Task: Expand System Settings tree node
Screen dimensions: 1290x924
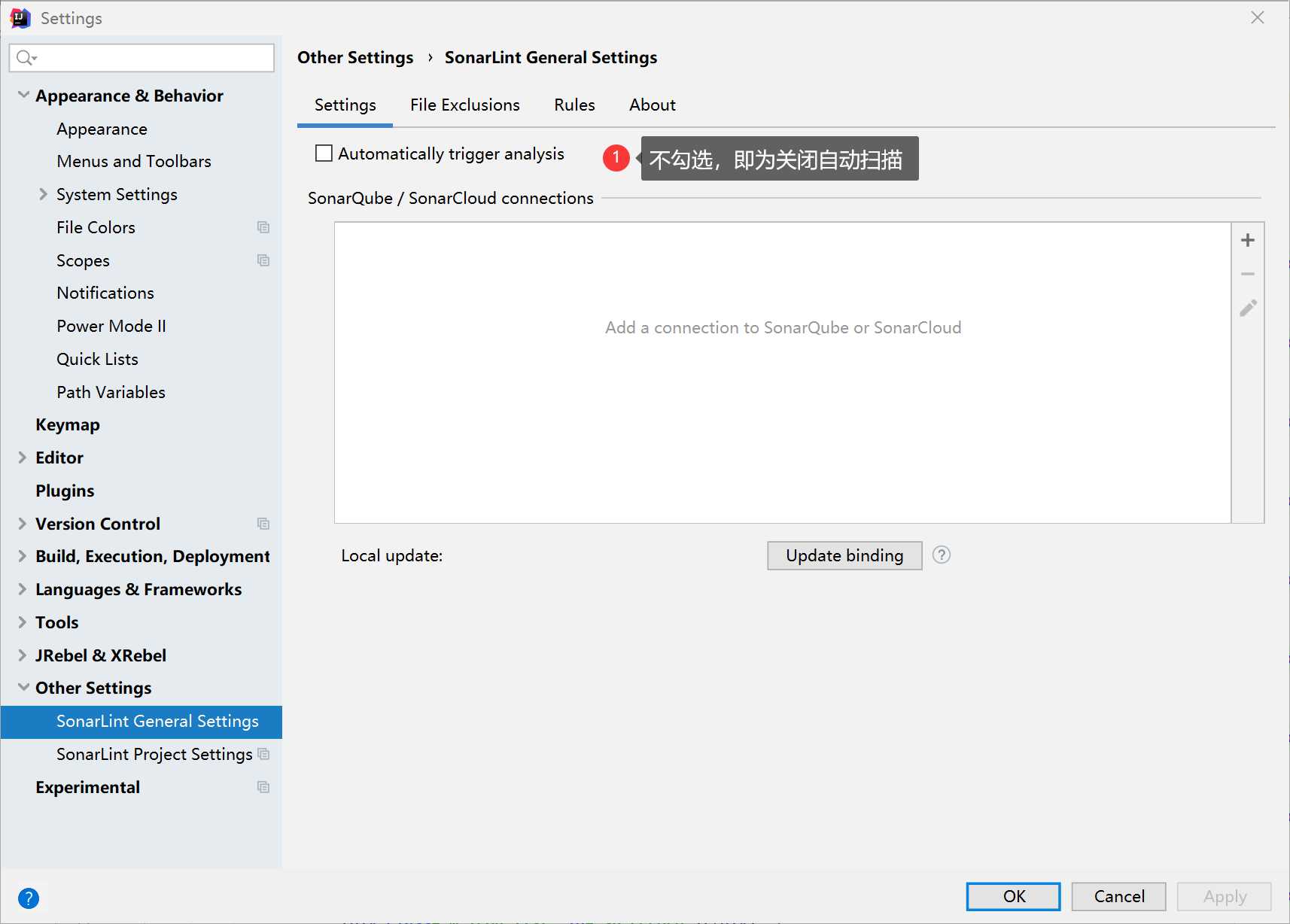Action: click(x=43, y=194)
